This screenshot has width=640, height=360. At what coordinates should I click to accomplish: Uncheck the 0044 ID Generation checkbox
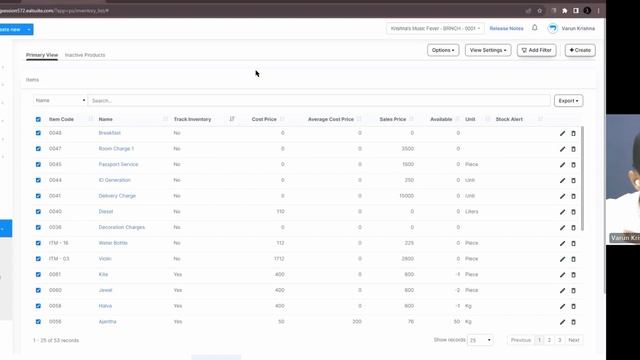click(x=38, y=180)
